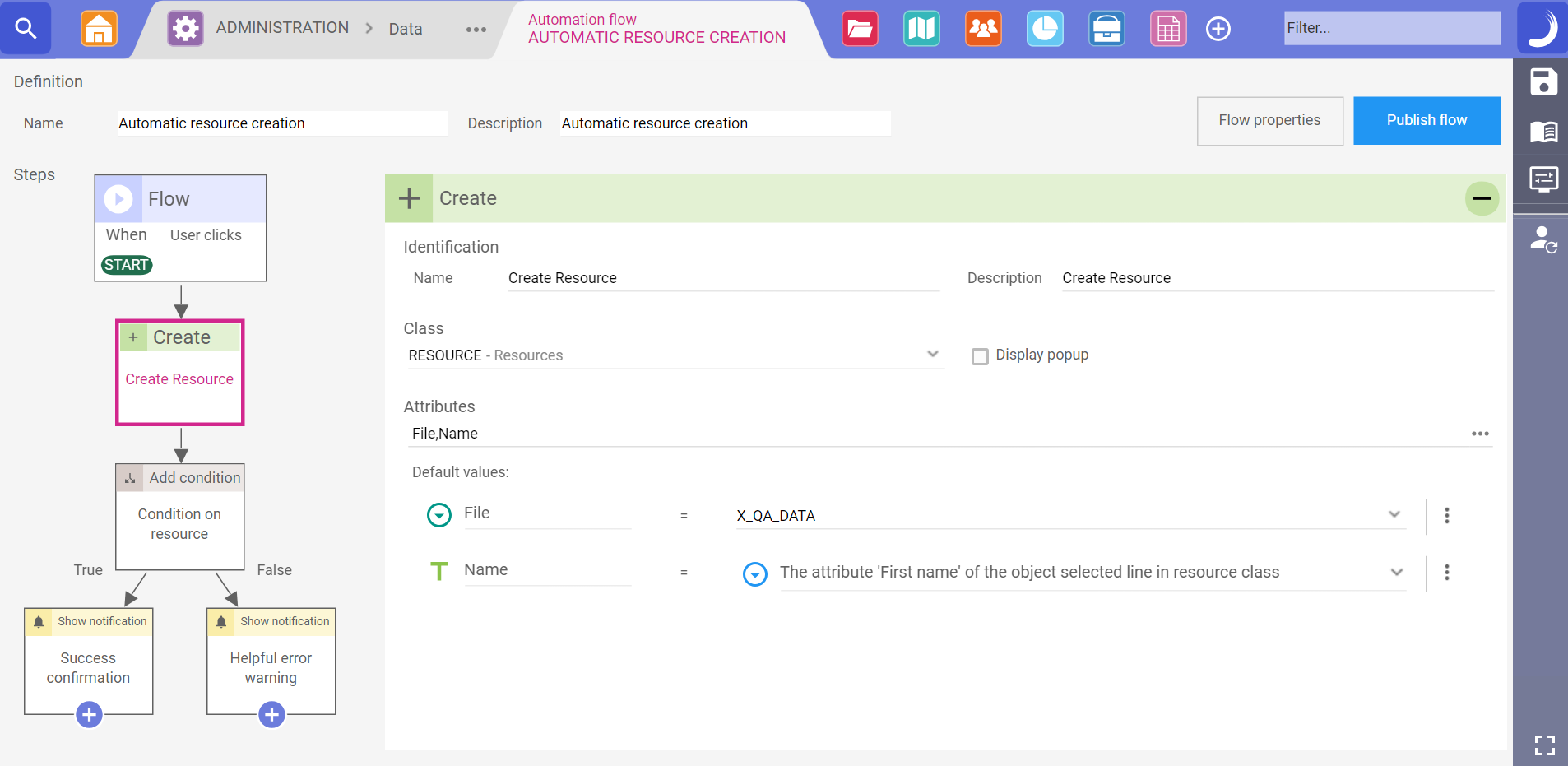
Task: Add step after Helpful error warning
Action: click(271, 714)
